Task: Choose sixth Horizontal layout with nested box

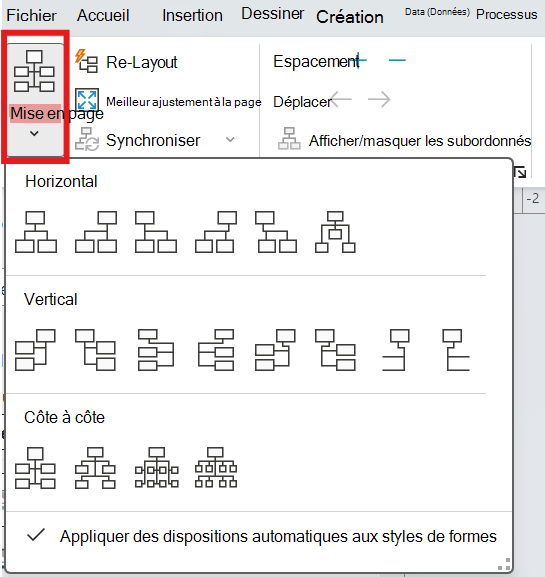Action: [x=335, y=232]
